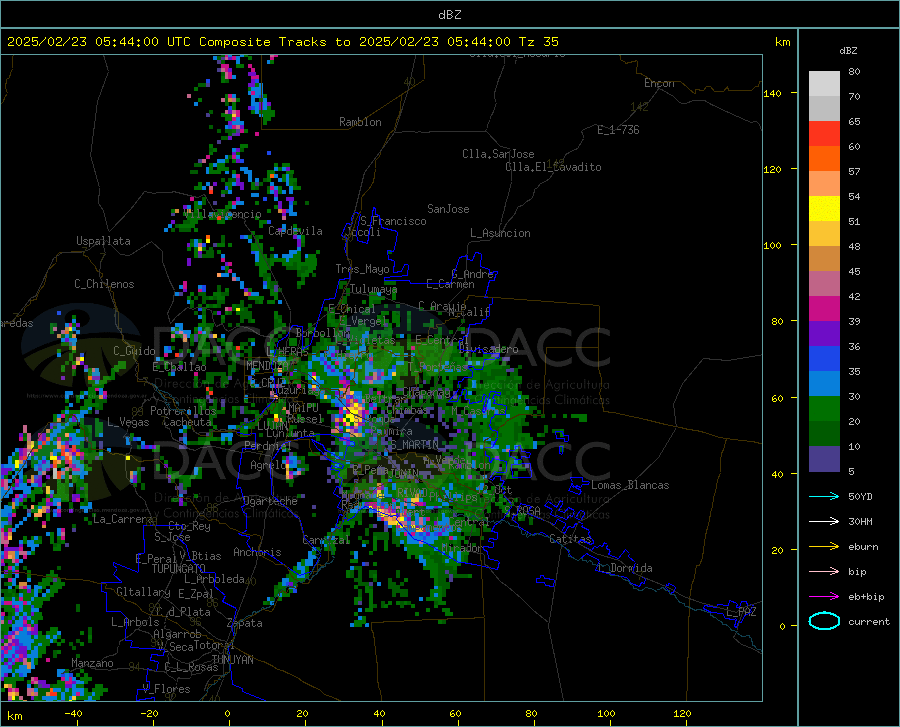
Task: Click the 'Clla.El_Cavadito' place label
Action: point(553,167)
